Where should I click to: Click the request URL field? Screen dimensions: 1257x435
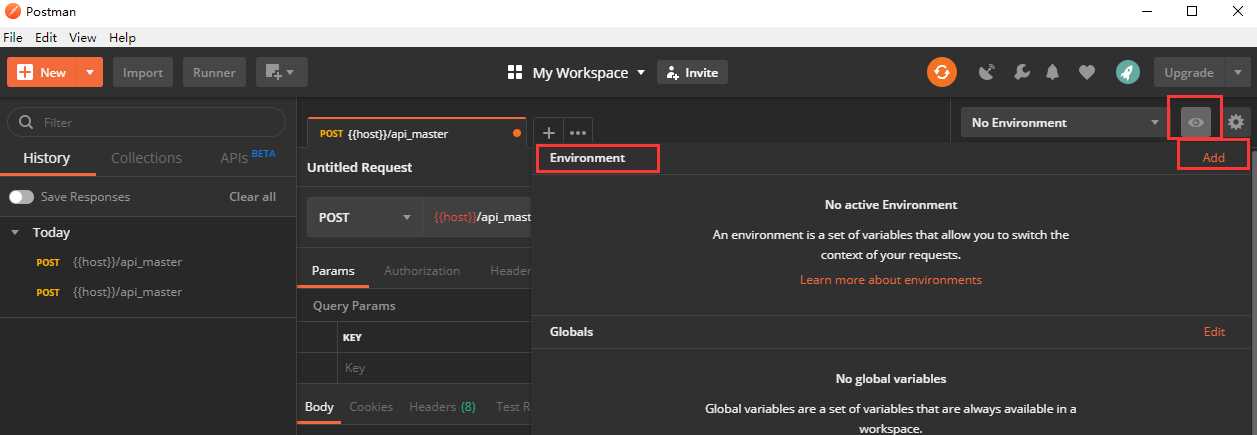click(x=477, y=217)
